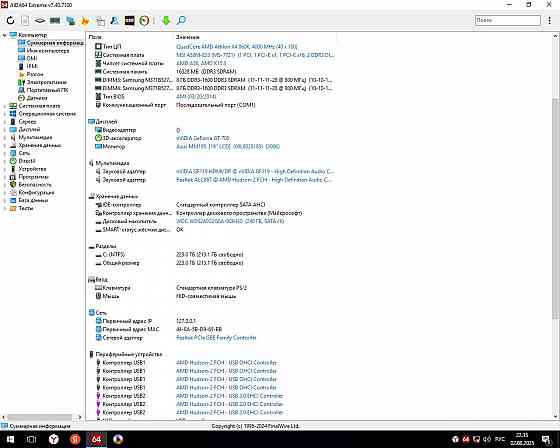Collapse the Компьютер tree node
560x448 pixels.
pos(5,35)
